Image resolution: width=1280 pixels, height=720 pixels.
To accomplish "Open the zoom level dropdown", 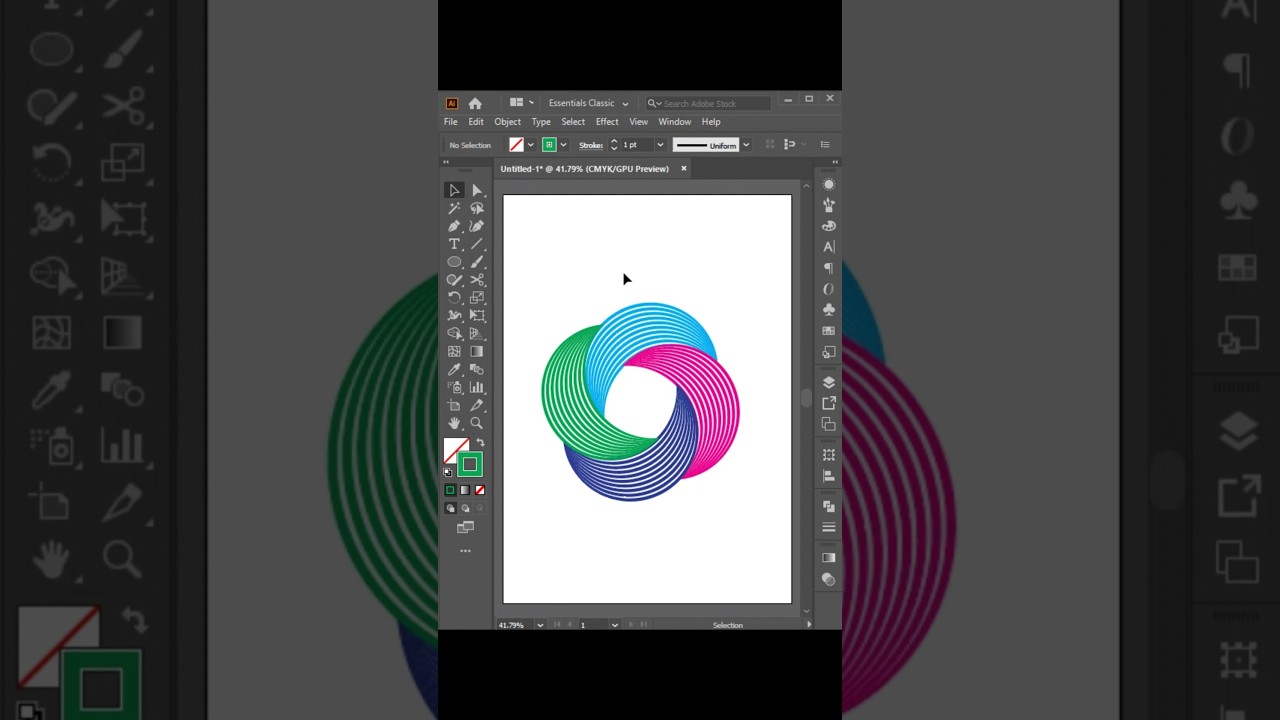I will 540,625.
